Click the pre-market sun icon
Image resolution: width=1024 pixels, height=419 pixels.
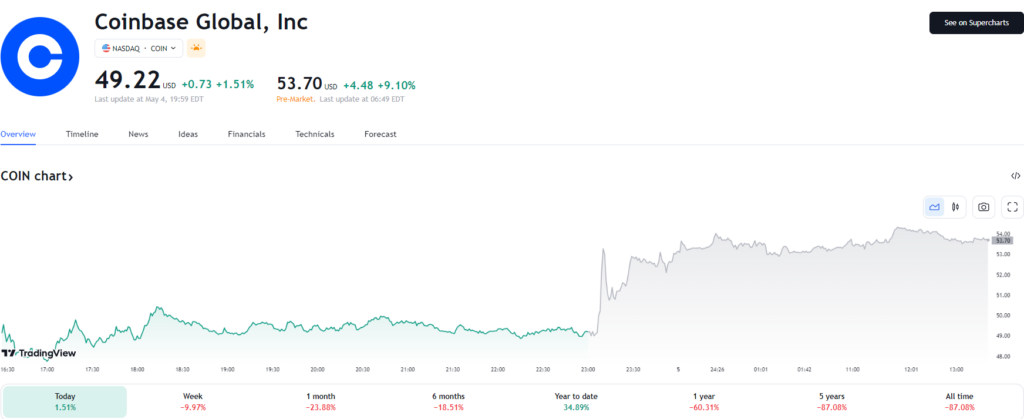[196, 48]
